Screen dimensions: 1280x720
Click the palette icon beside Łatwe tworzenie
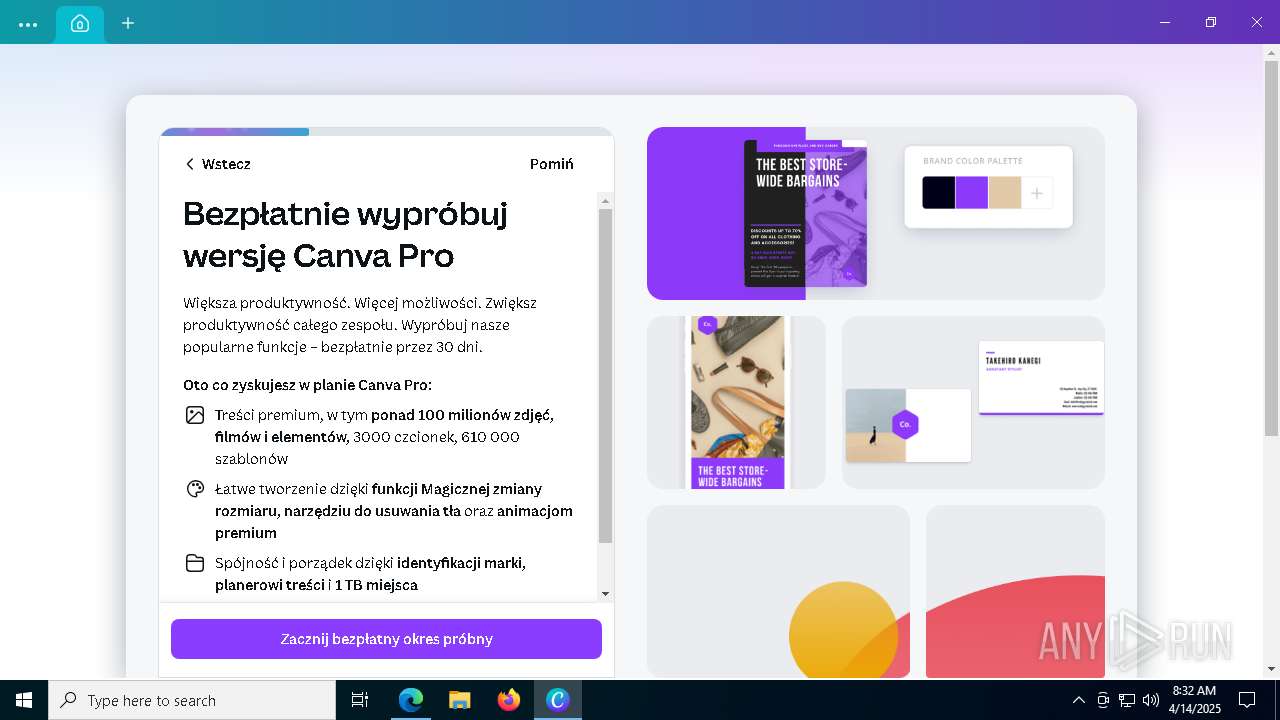(x=195, y=489)
